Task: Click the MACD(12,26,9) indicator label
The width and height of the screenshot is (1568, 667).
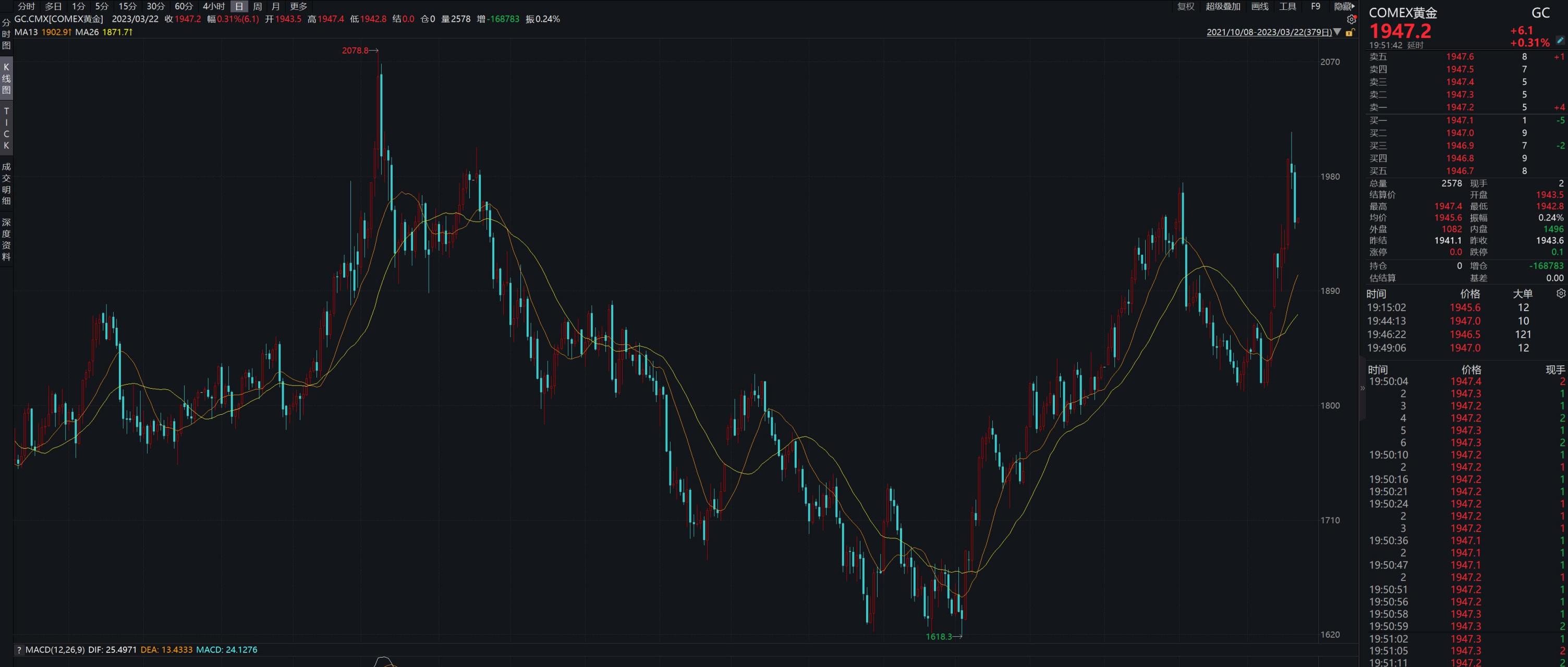Action: (55, 649)
